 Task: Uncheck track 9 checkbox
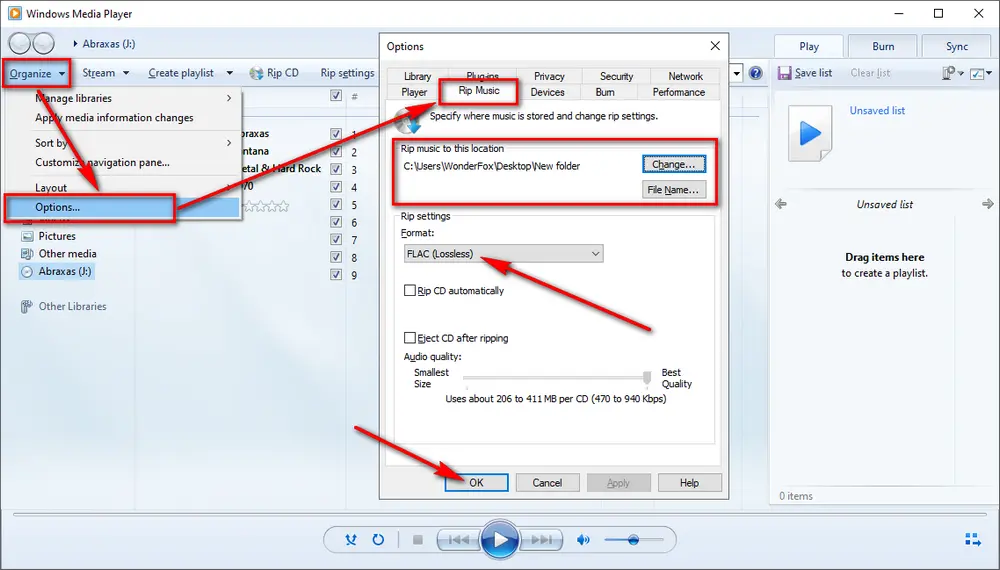coord(336,275)
